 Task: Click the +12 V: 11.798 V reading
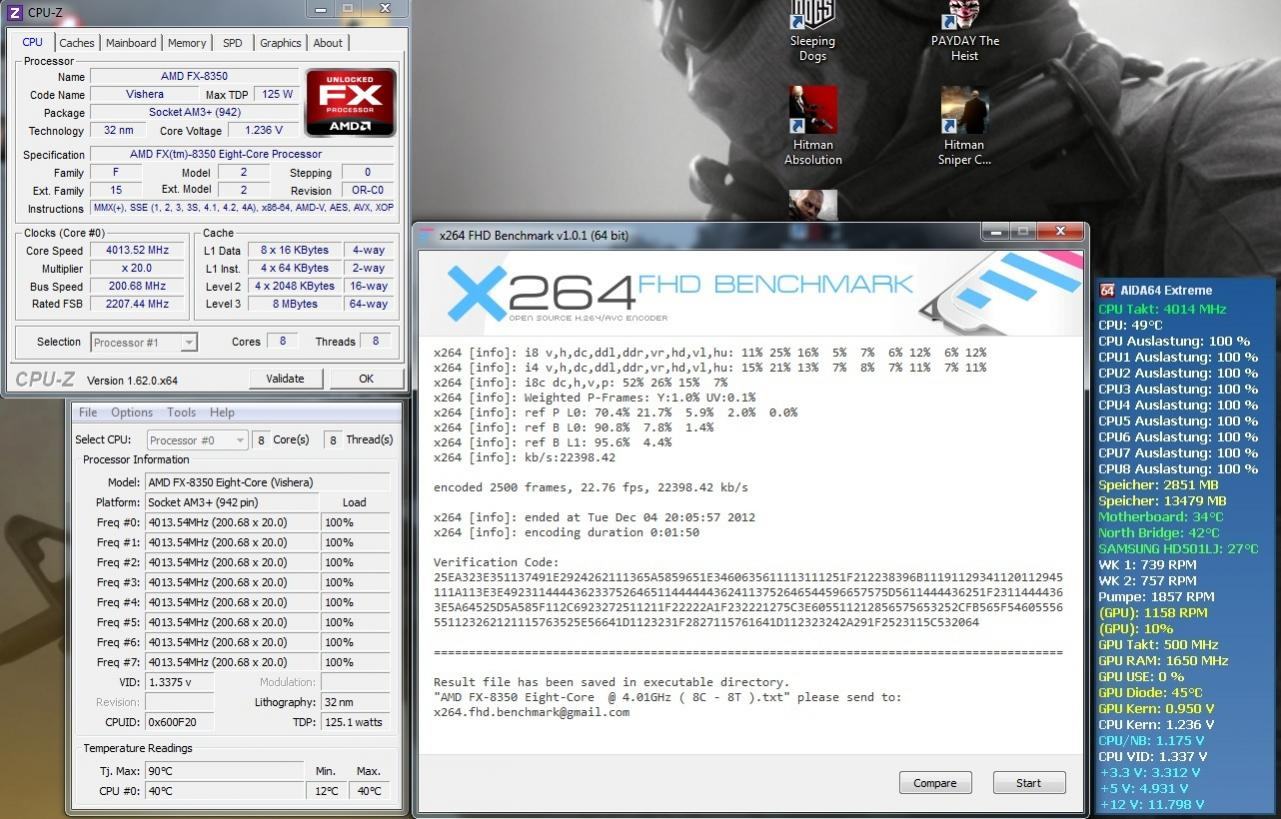point(1151,805)
